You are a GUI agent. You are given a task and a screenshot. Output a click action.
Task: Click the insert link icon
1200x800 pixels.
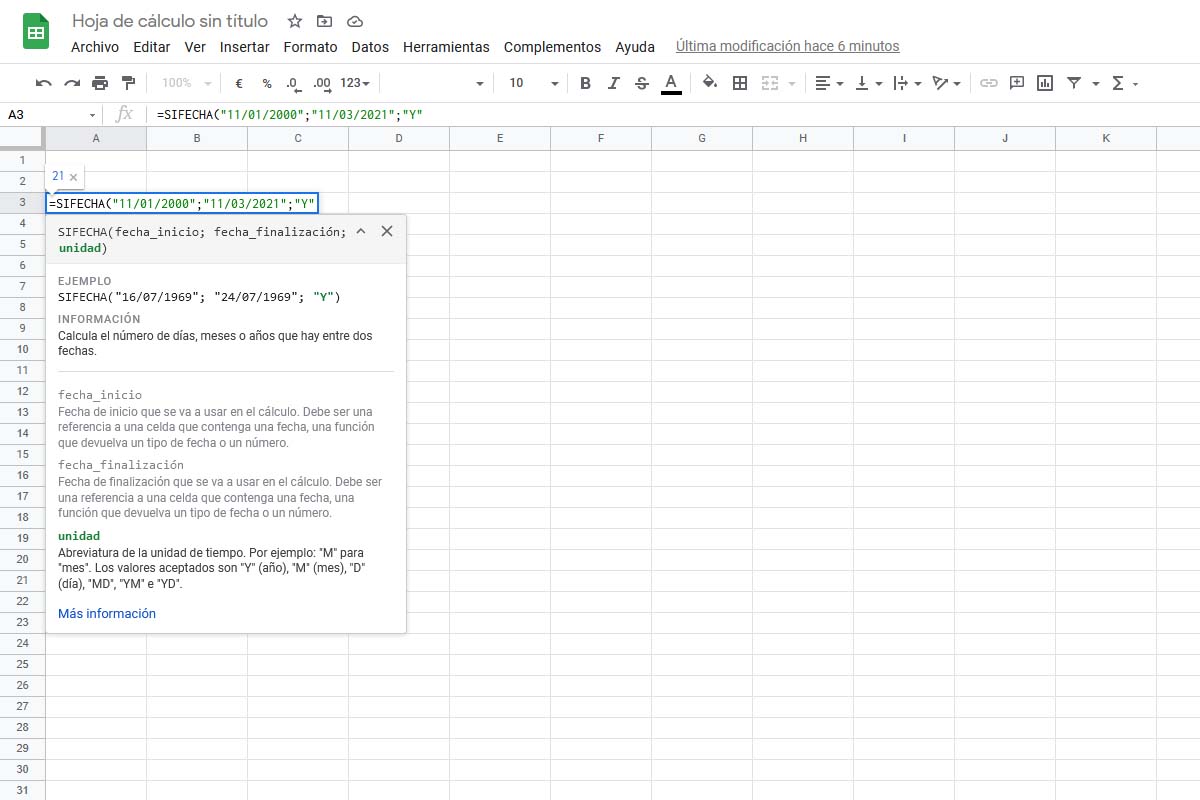[x=988, y=83]
